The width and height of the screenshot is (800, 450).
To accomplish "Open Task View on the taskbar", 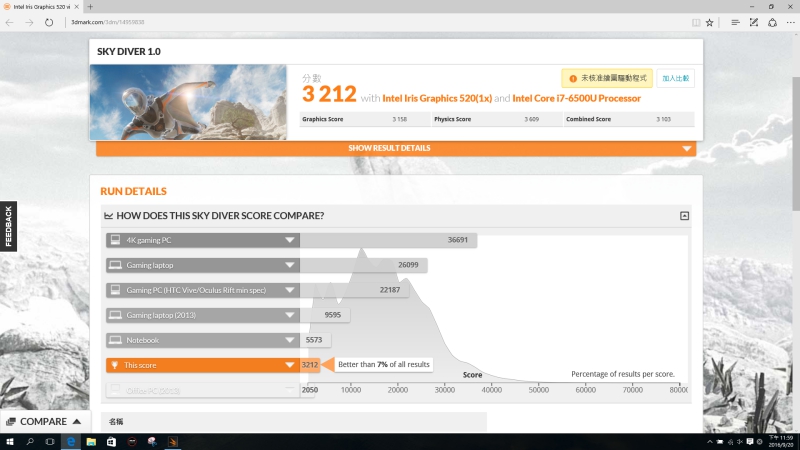I will [49, 442].
